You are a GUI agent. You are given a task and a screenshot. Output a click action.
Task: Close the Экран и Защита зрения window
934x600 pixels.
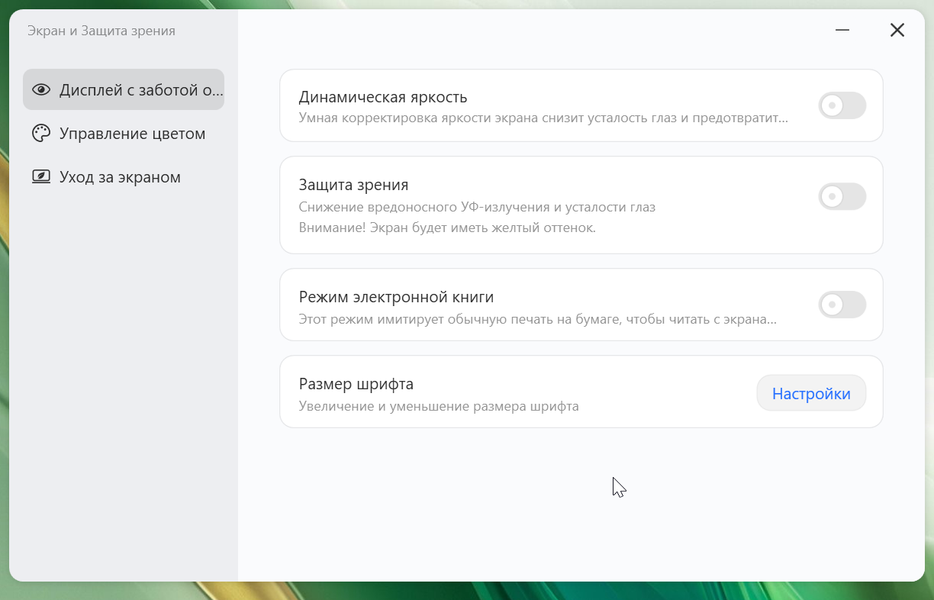click(x=897, y=30)
